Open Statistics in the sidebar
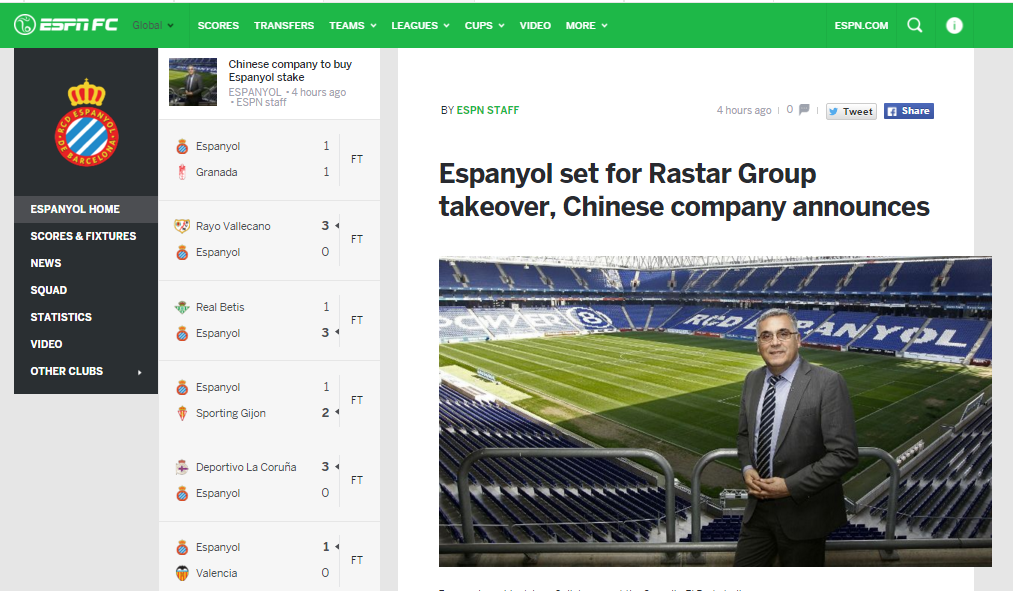The image size is (1013, 591). [x=86, y=317]
